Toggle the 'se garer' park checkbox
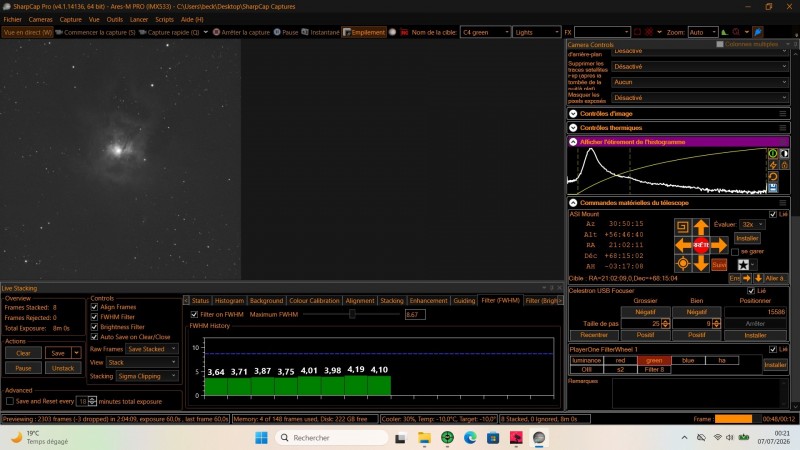Viewport: 800px width, 450px height. coord(735,252)
